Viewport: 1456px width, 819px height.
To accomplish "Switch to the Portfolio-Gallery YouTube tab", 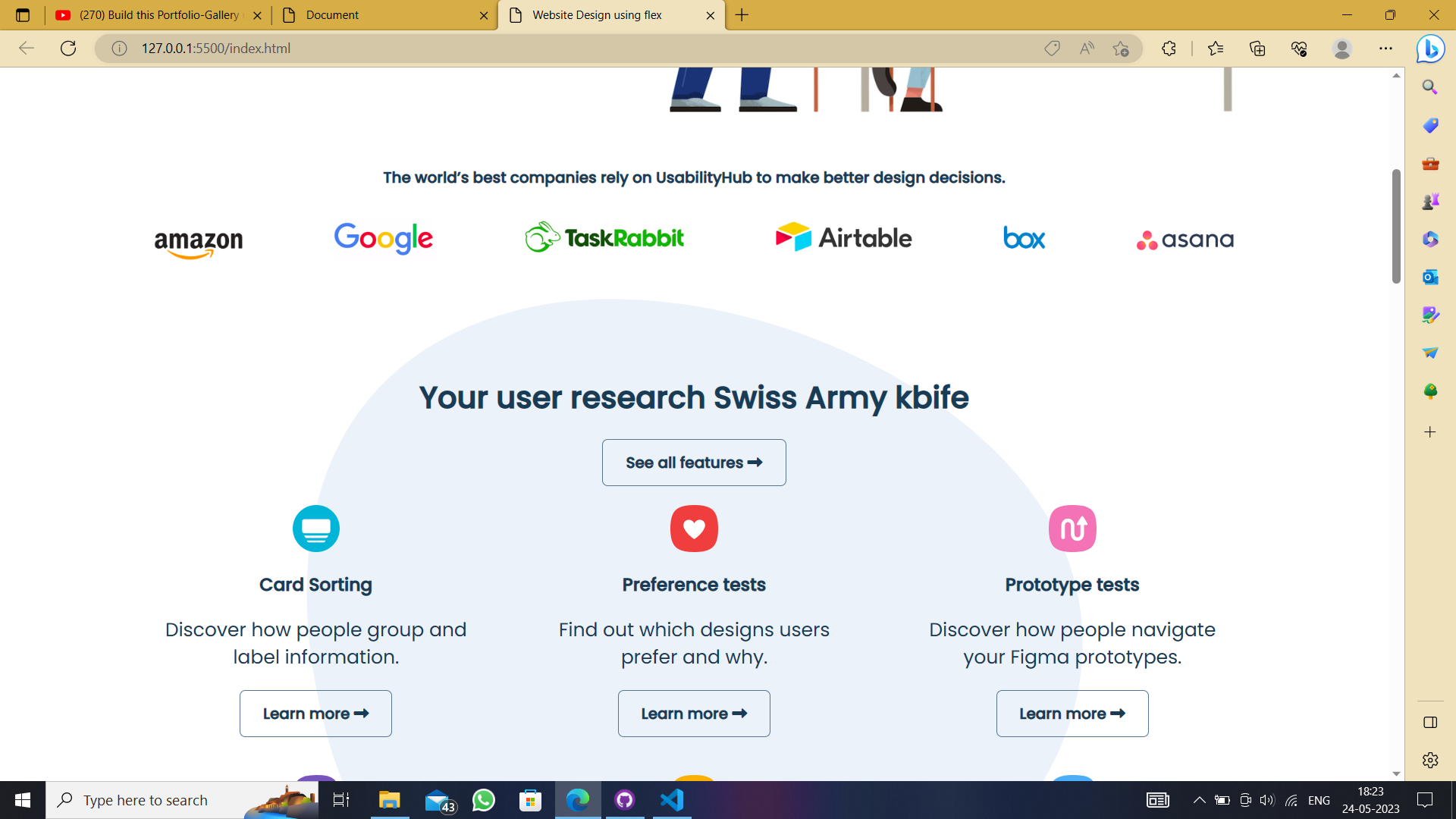I will click(152, 15).
